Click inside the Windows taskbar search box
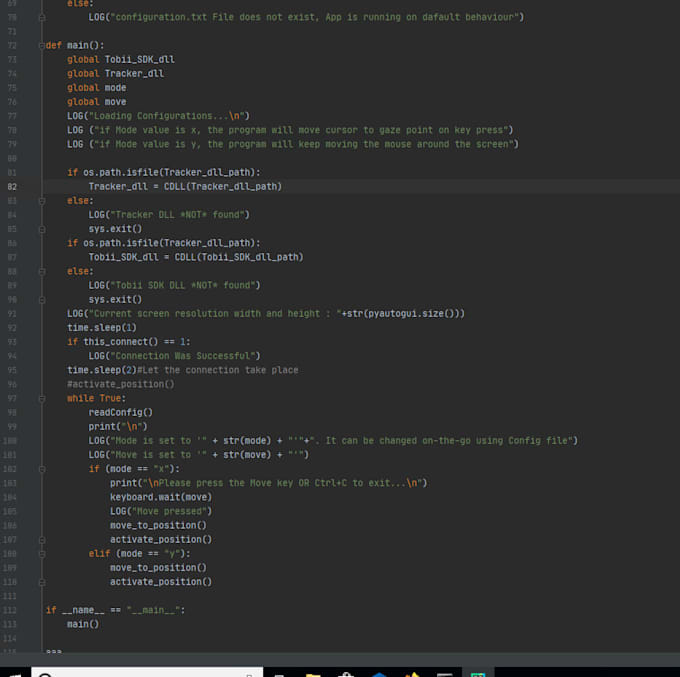Image resolution: width=680 pixels, height=677 pixels. tap(147, 672)
